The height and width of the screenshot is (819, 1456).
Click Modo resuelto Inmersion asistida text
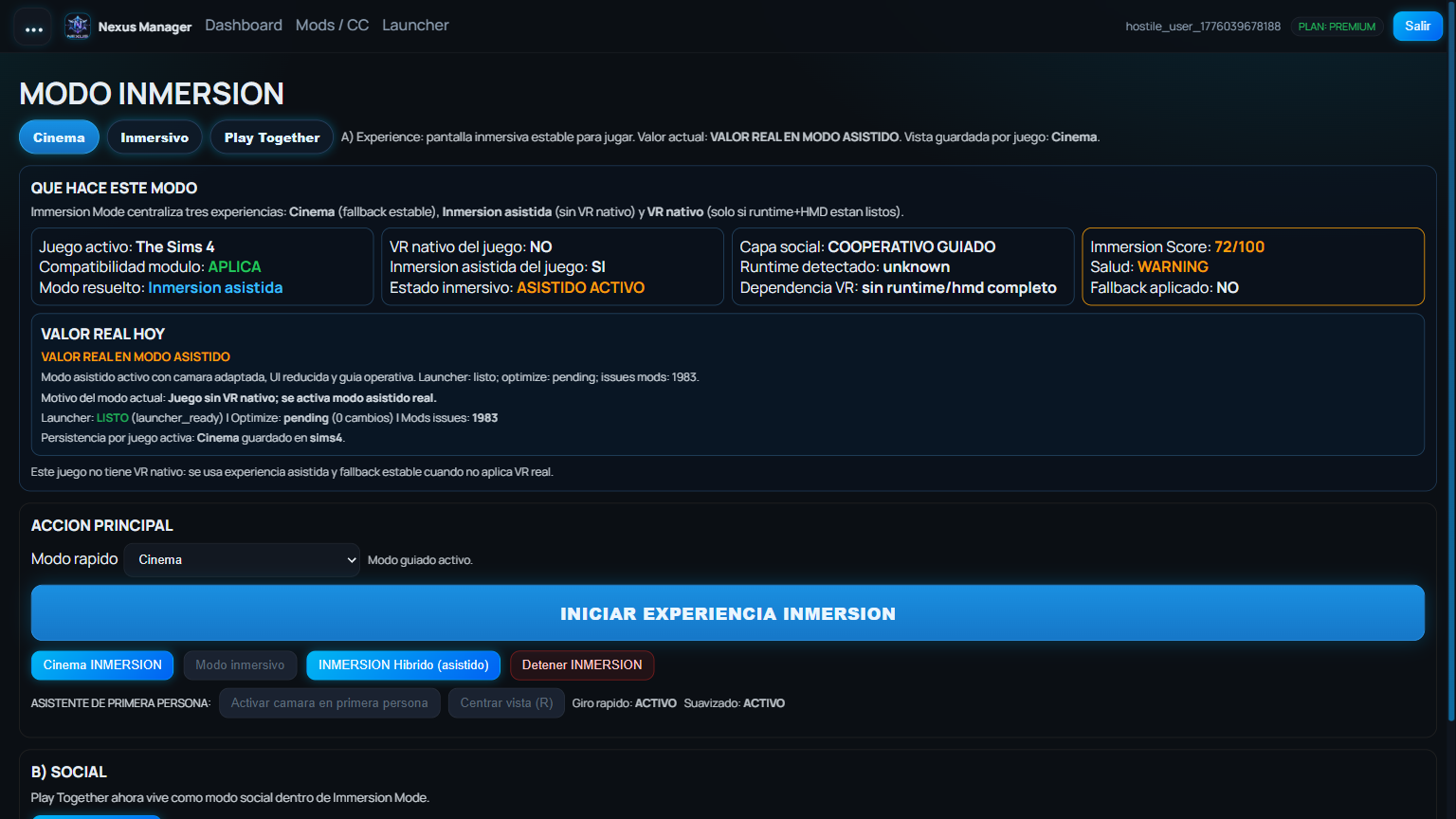161,288
